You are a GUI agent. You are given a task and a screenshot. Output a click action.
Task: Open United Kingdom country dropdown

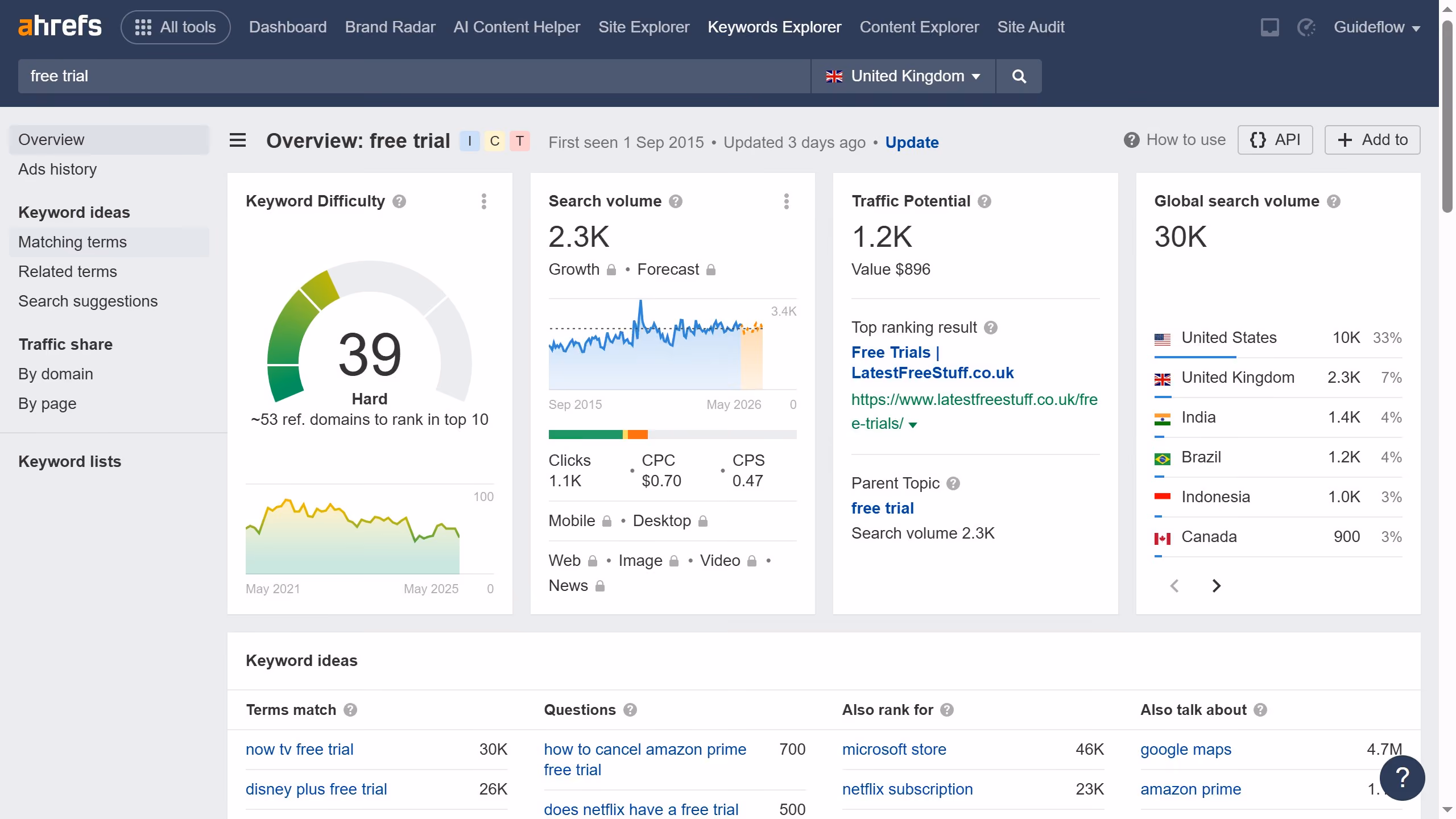(x=903, y=76)
